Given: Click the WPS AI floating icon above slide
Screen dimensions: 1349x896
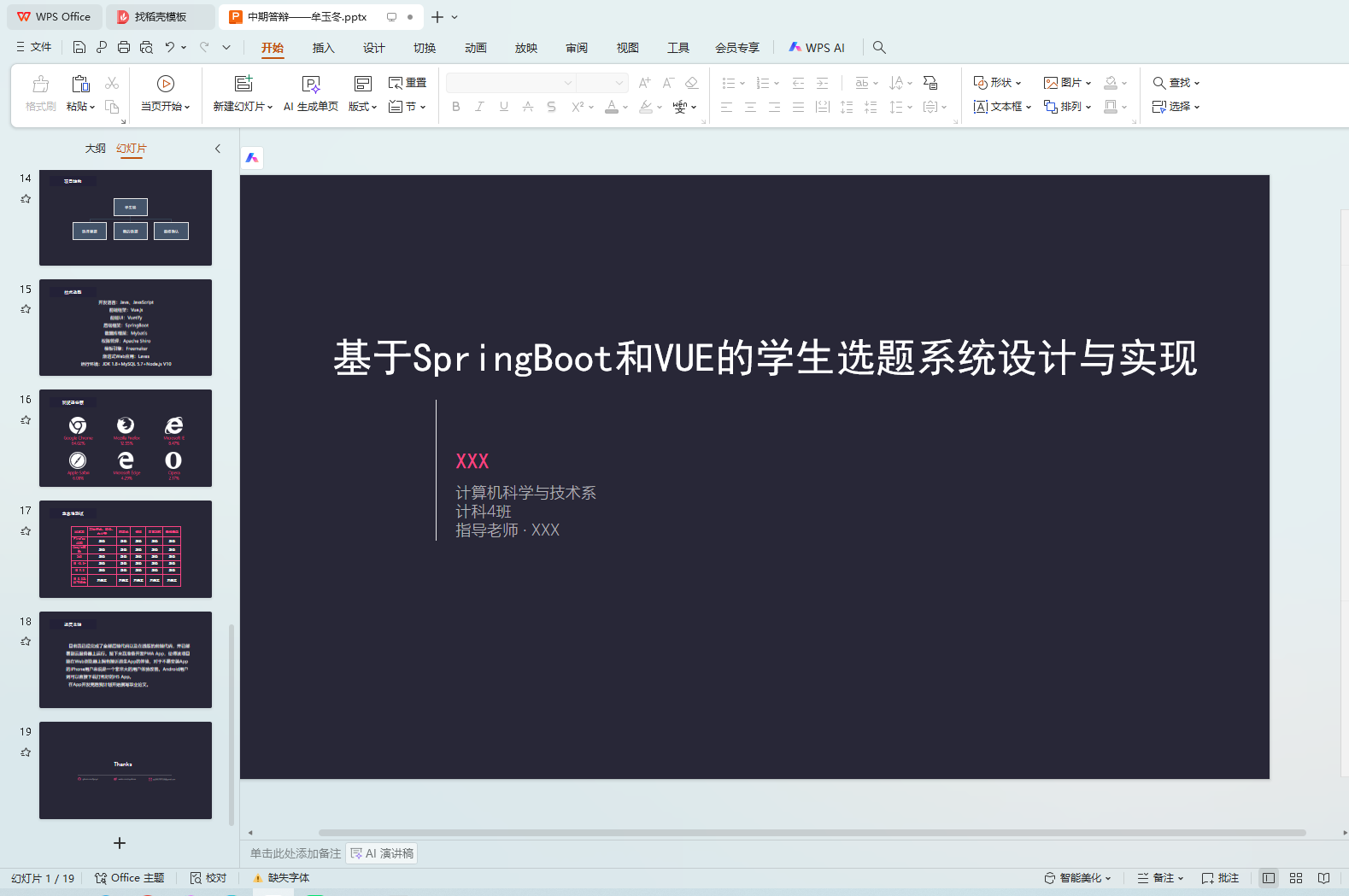Looking at the screenshot, I should point(252,158).
